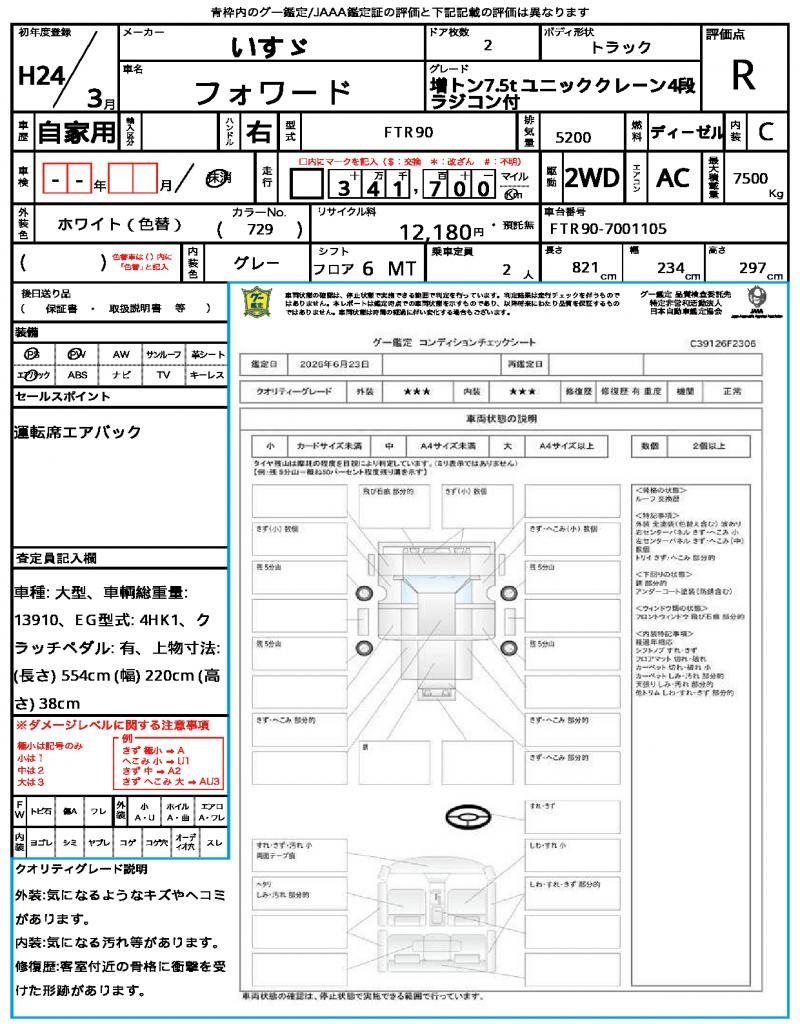Click the circled Km unit mark

[514, 193]
